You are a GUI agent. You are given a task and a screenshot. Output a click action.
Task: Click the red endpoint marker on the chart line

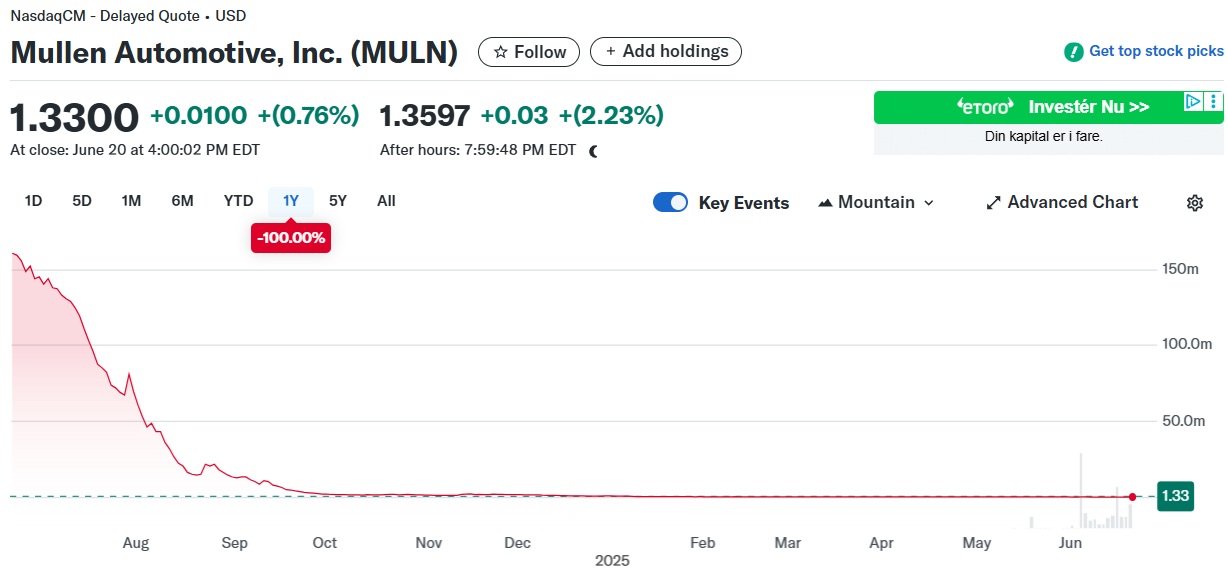pyautogui.click(x=1132, y=497)
